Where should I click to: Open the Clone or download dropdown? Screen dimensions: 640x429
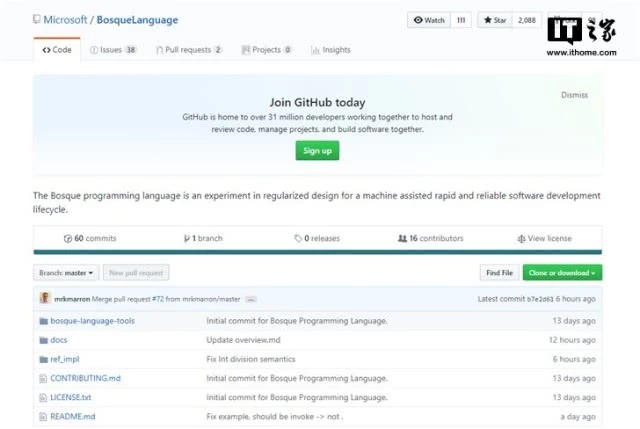564,272
